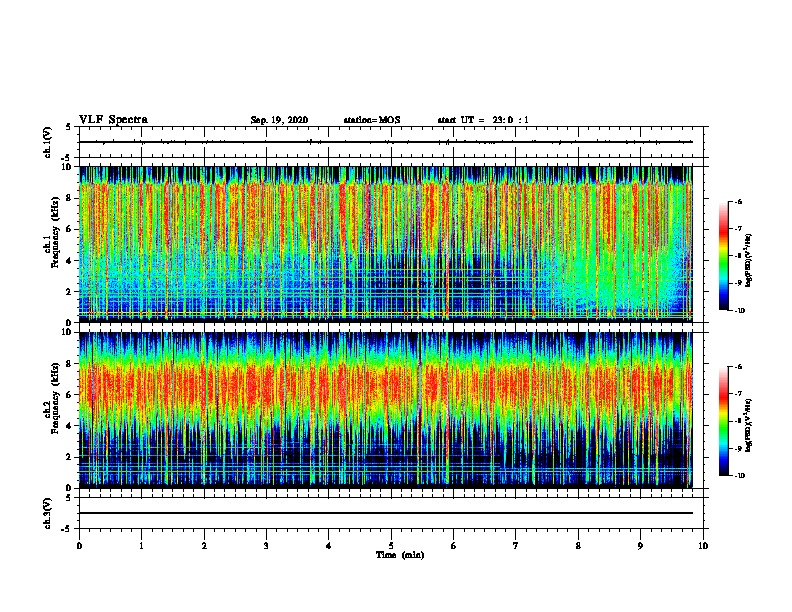Click the "4" tick on the time axis

point(329,546)
